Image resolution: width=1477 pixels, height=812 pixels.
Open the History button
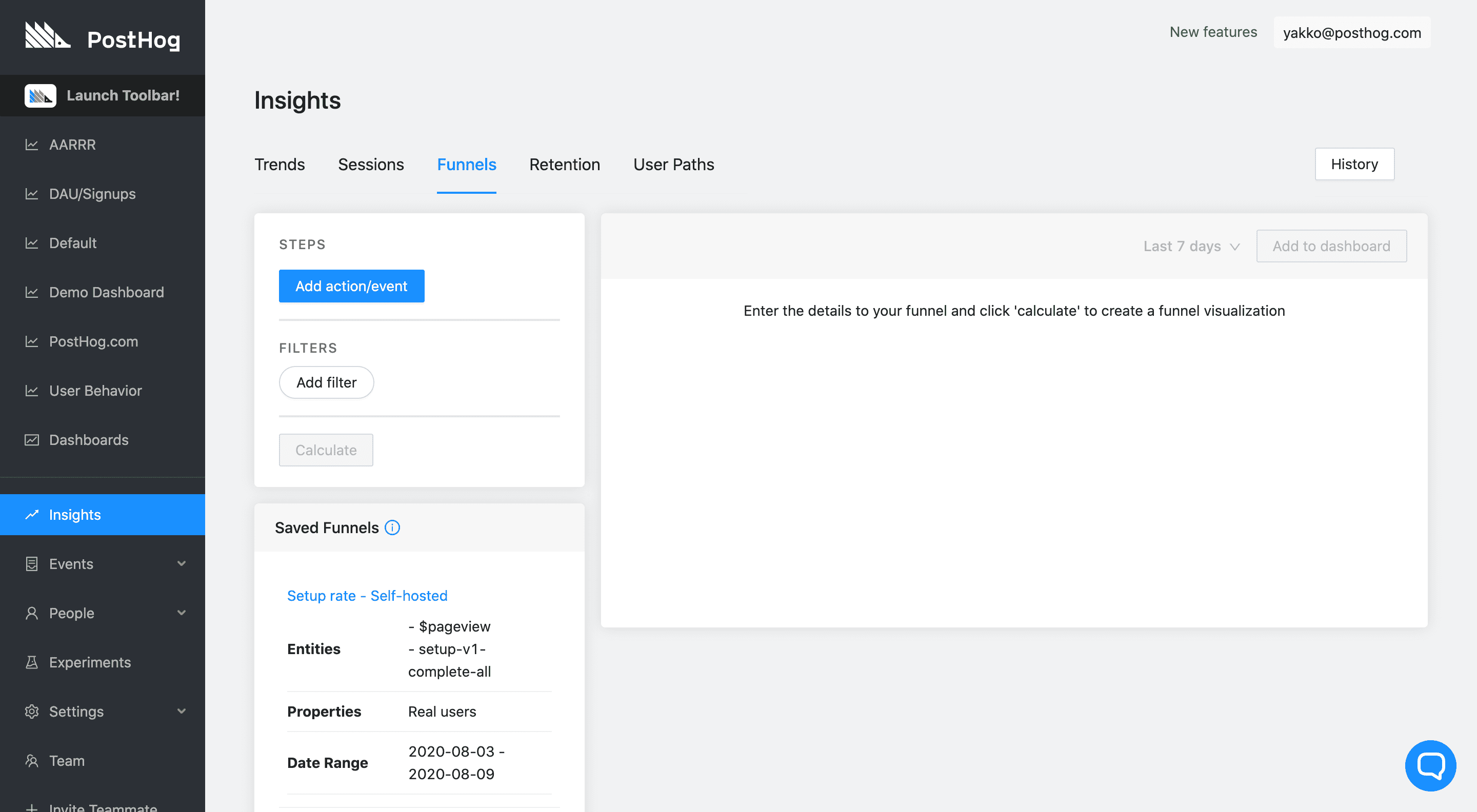(x=1354, y=165)
